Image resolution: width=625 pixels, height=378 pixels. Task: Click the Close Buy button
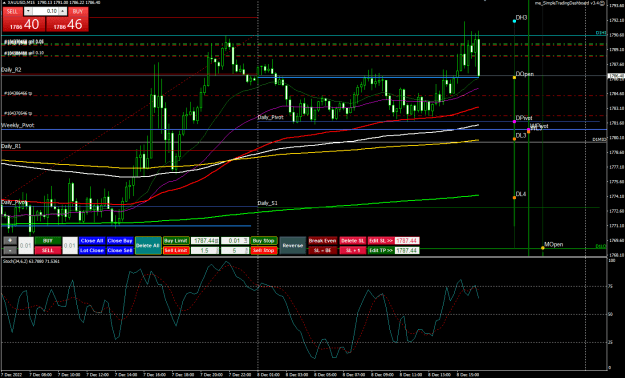120,241
